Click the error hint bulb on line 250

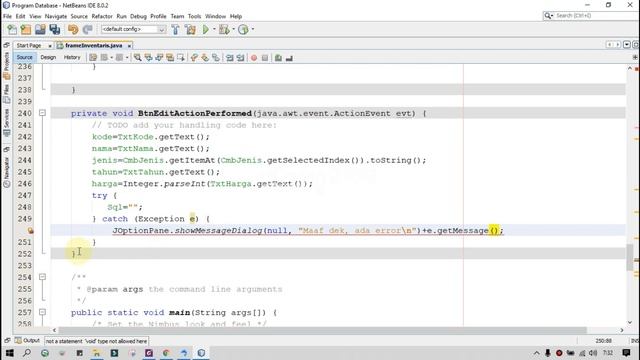click(x=30, y=231)
